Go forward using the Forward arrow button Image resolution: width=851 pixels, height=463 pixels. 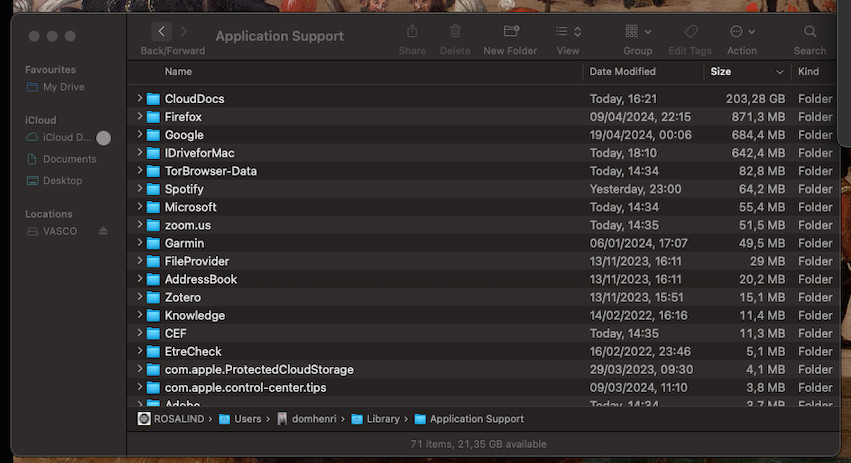click(x=183, y=31)
